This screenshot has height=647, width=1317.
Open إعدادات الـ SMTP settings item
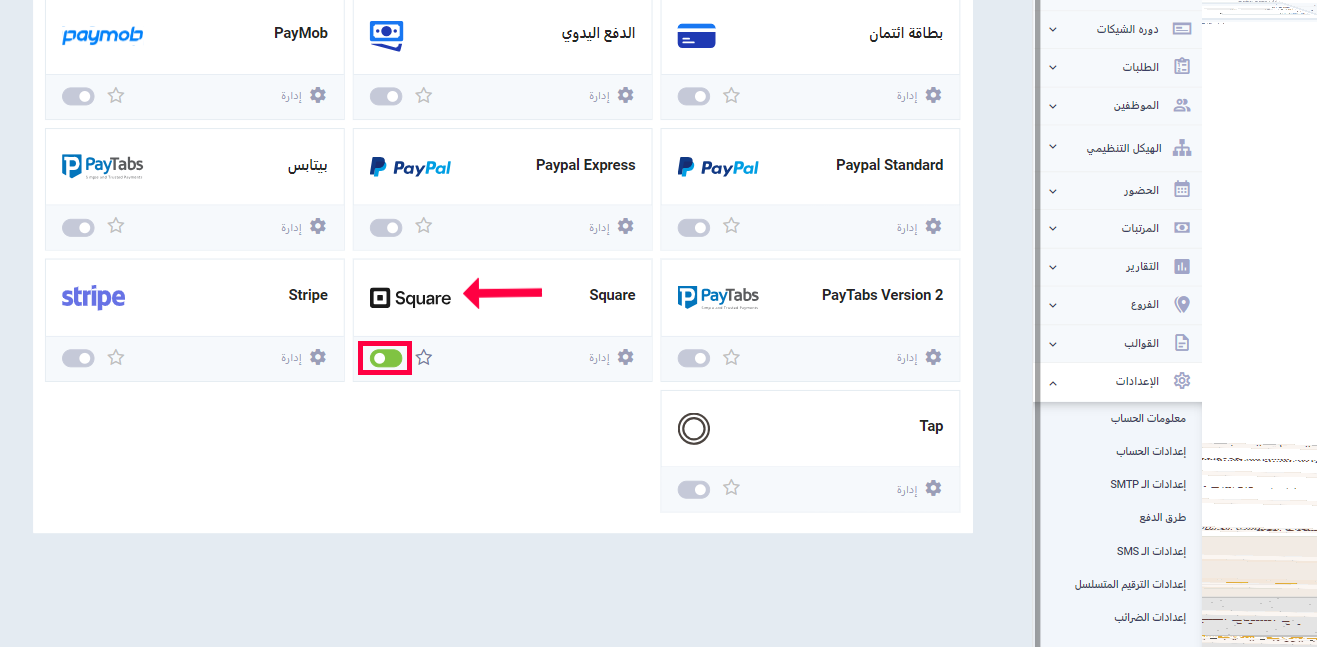pos(1148,484)
